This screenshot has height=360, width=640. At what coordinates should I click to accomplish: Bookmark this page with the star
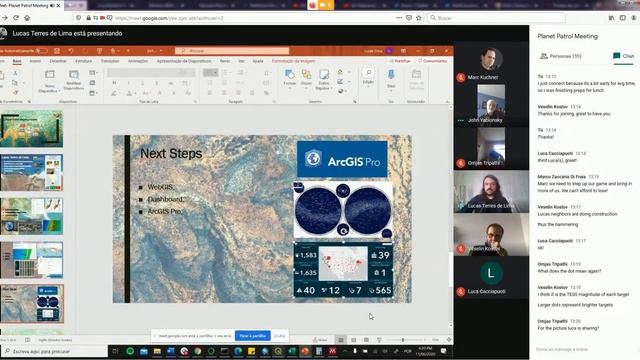tap(419, 18)
